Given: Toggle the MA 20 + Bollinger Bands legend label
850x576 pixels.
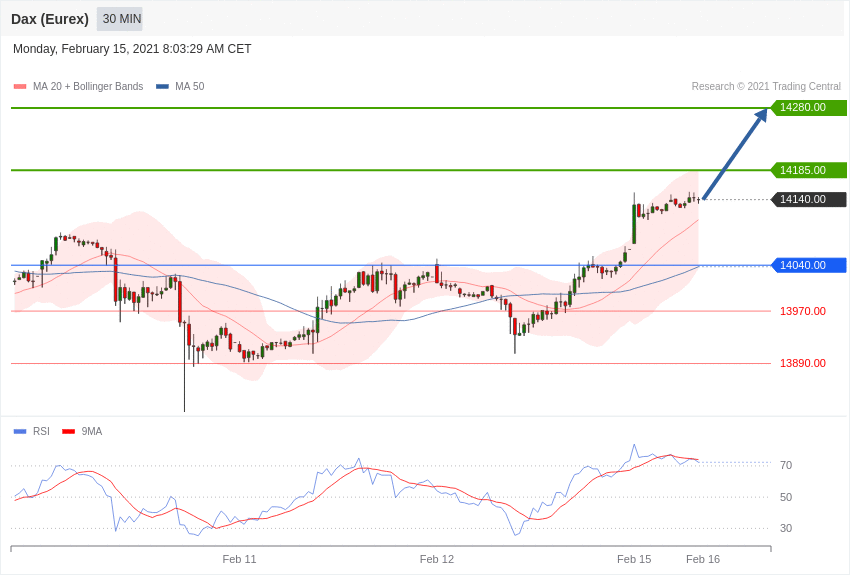Looking at the screenshot, I should [x=88, y=87].
